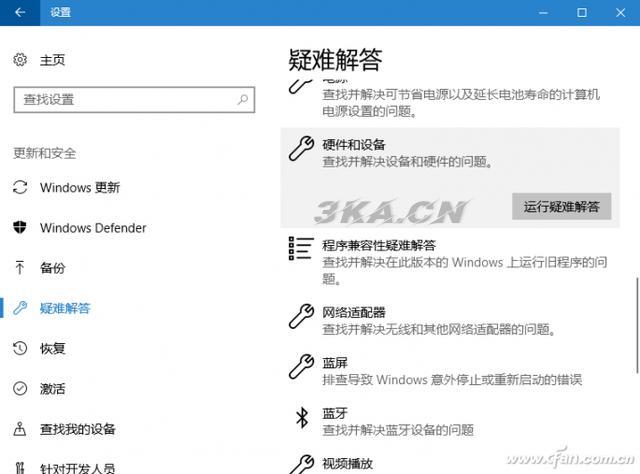The width and height of the screenshot is (640, 474).
Task: Click the 蓝屏 Windows error description text
Action: (452, 380)
